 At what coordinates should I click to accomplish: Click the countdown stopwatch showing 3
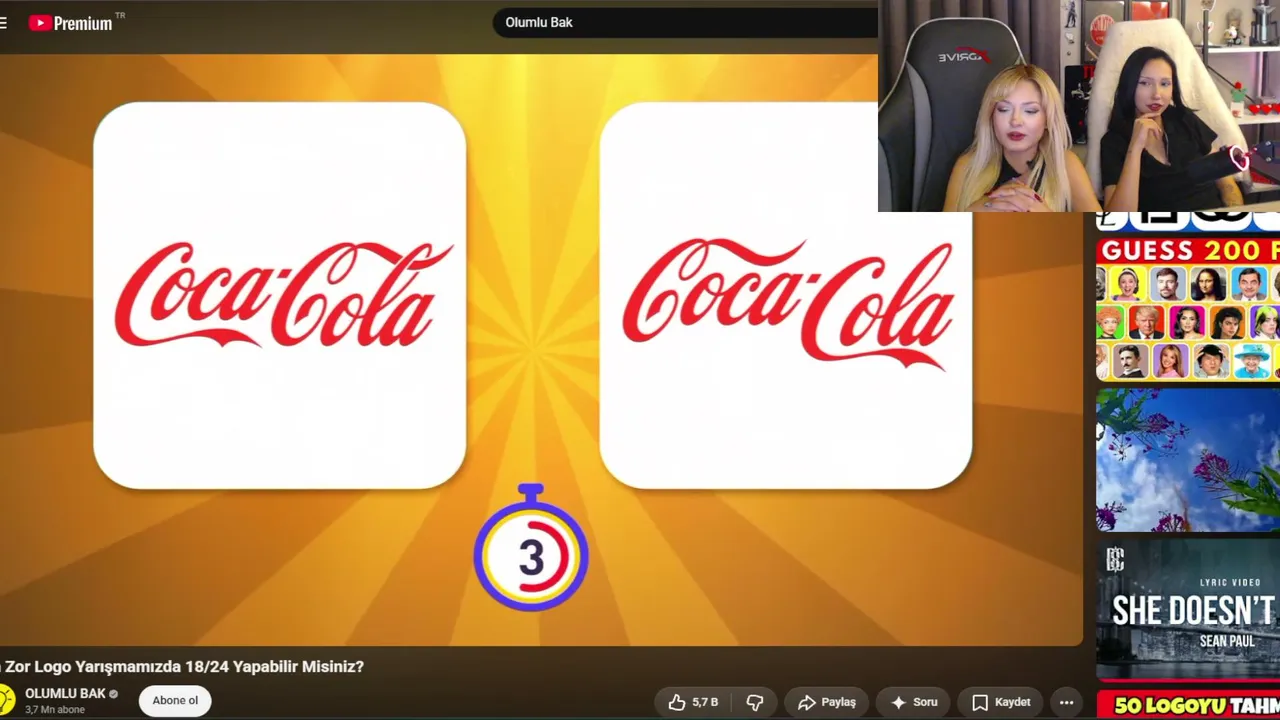(531, 548)
